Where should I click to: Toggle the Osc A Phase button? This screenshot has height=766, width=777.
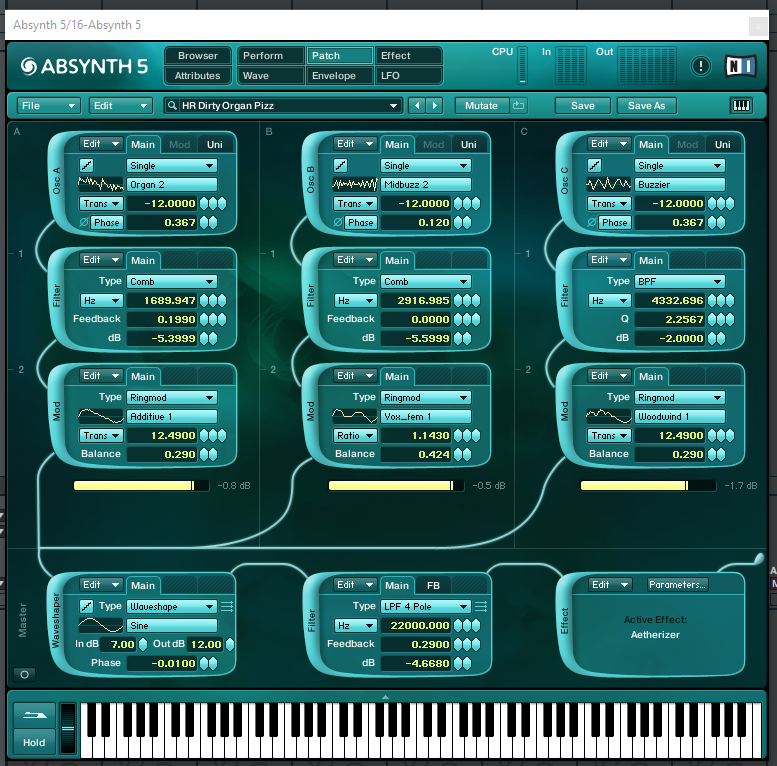107,222
